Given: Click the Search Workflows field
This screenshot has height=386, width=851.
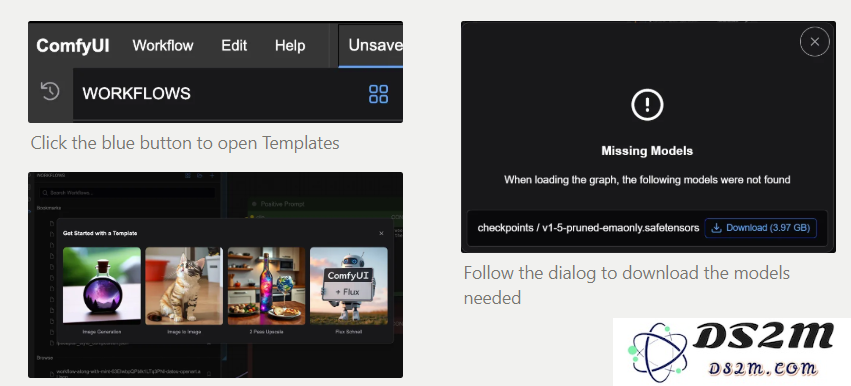Looking at the screenshot, I should pyautogui.click(x=128, y=193).
